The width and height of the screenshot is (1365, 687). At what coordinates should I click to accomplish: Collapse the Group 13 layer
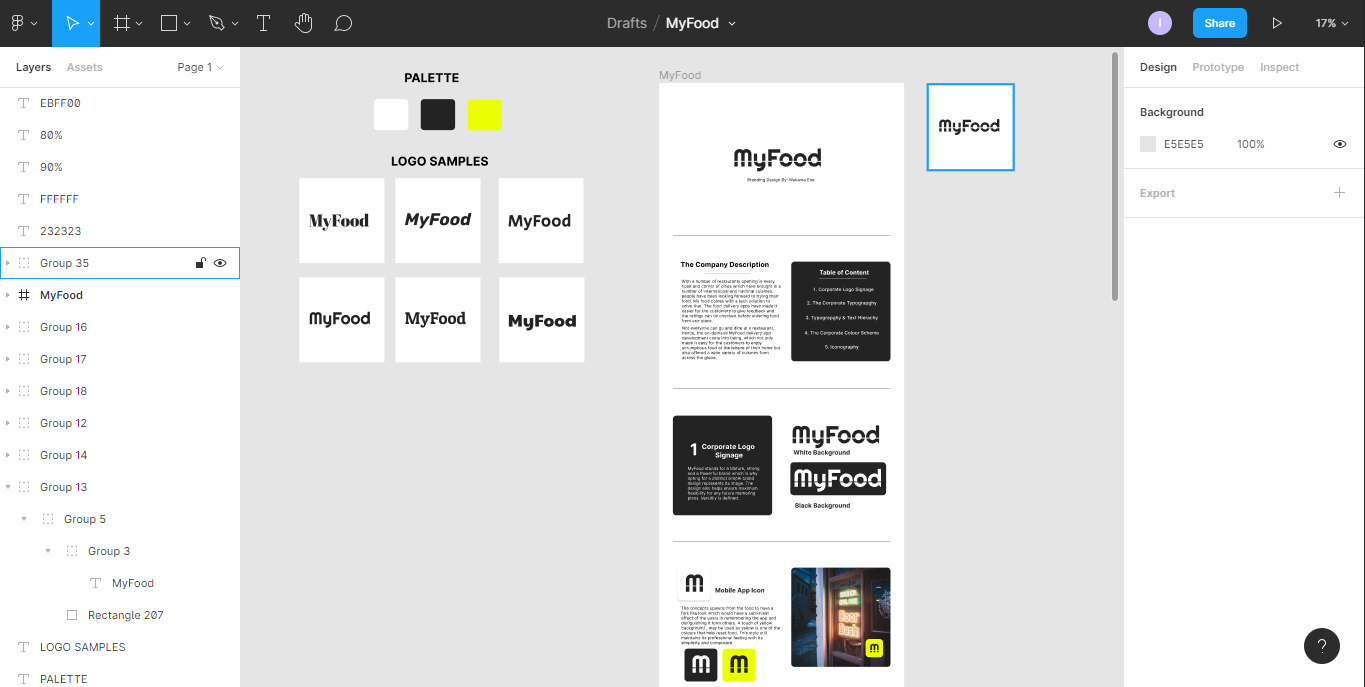[x=8, y=487]
